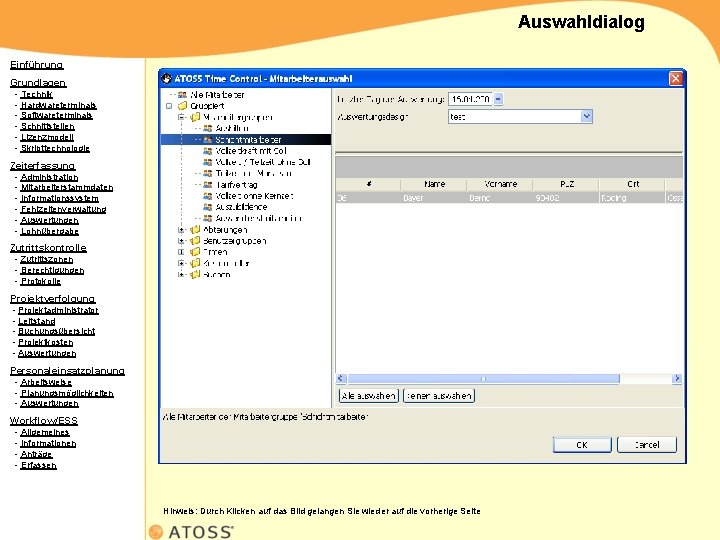Click the Auszubildende group icon
This screenshot has height=540, width=720.
click(x=208, y=207)
